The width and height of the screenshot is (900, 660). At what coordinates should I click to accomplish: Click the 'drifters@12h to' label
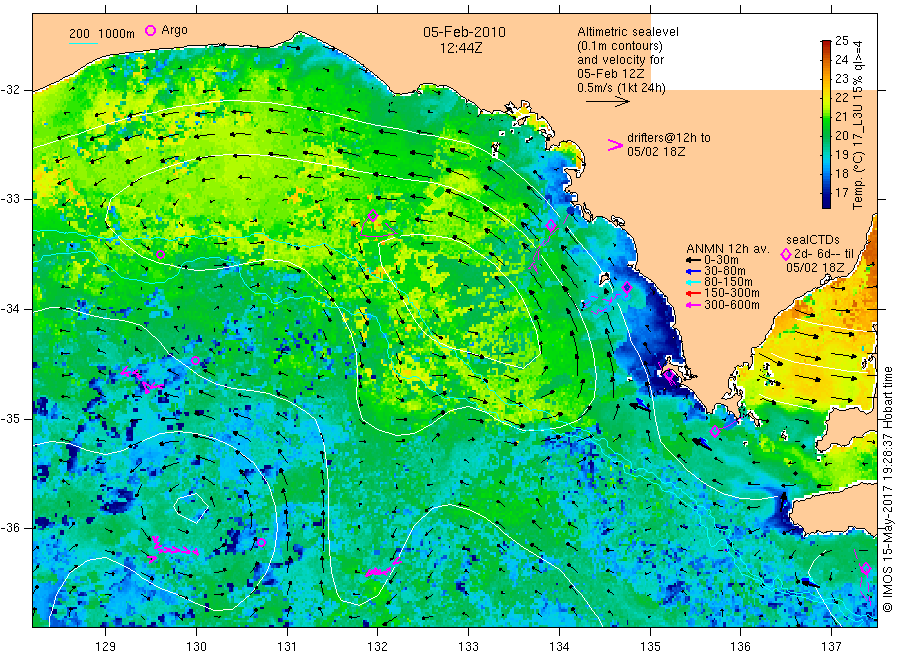pos(669,138)
